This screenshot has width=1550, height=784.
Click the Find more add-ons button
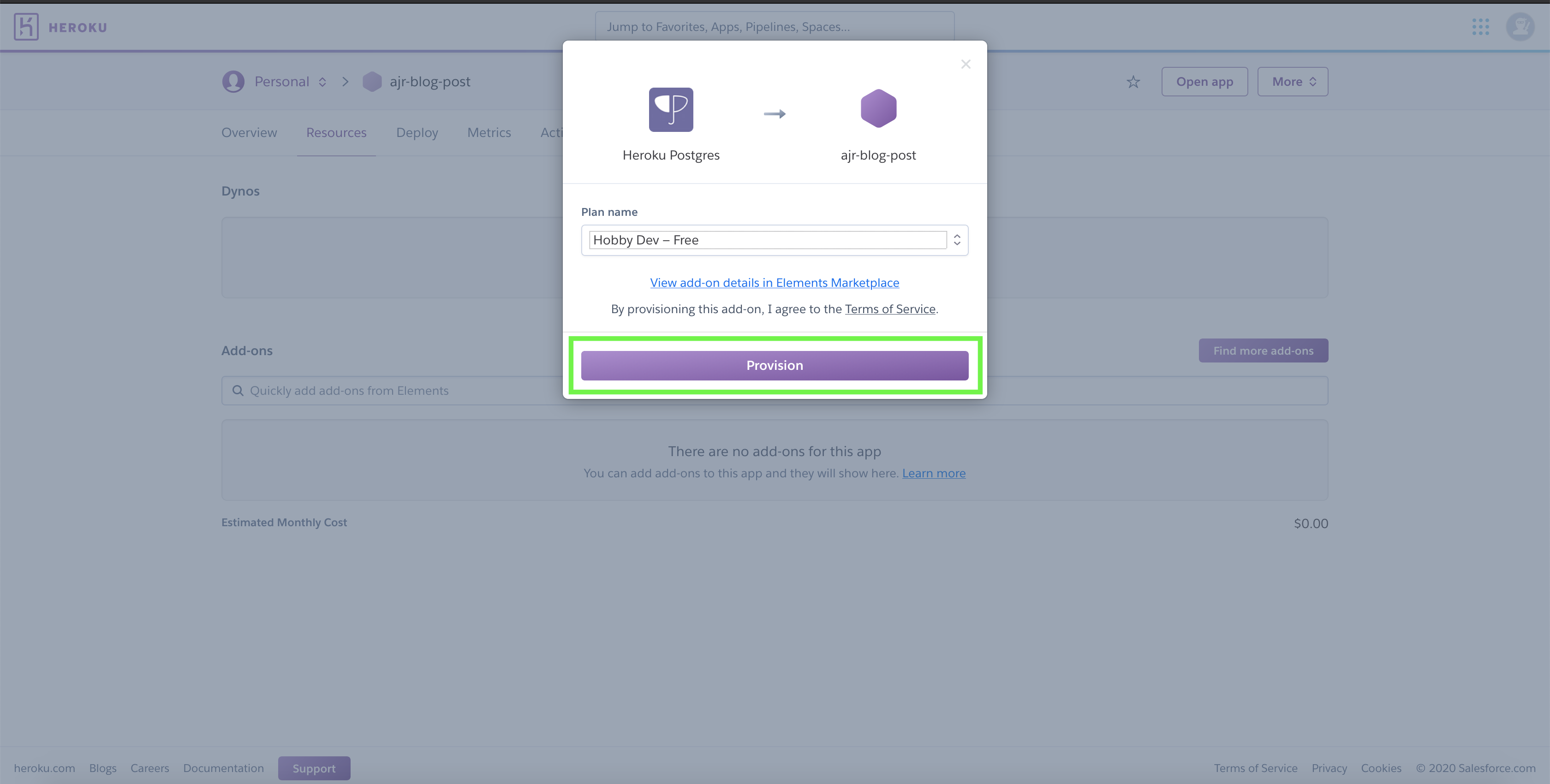[1263, 350]
